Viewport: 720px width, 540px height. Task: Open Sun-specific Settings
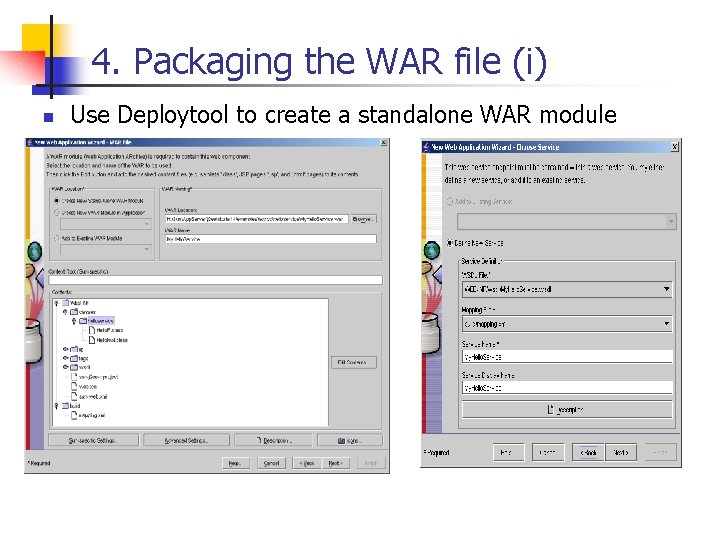click(93, 440)
